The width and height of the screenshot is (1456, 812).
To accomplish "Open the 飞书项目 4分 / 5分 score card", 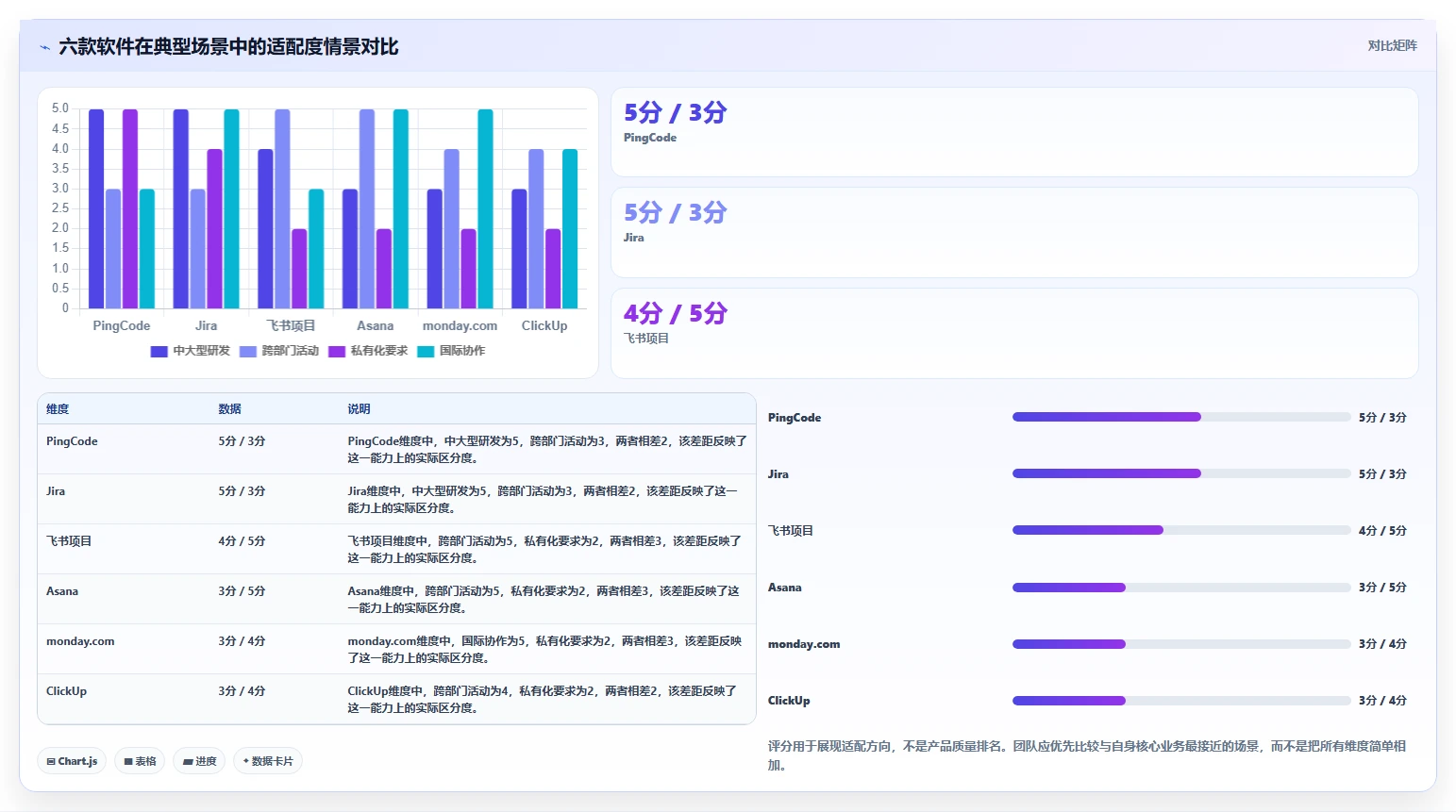I will pyautogui.click(x=1014, y=333).
